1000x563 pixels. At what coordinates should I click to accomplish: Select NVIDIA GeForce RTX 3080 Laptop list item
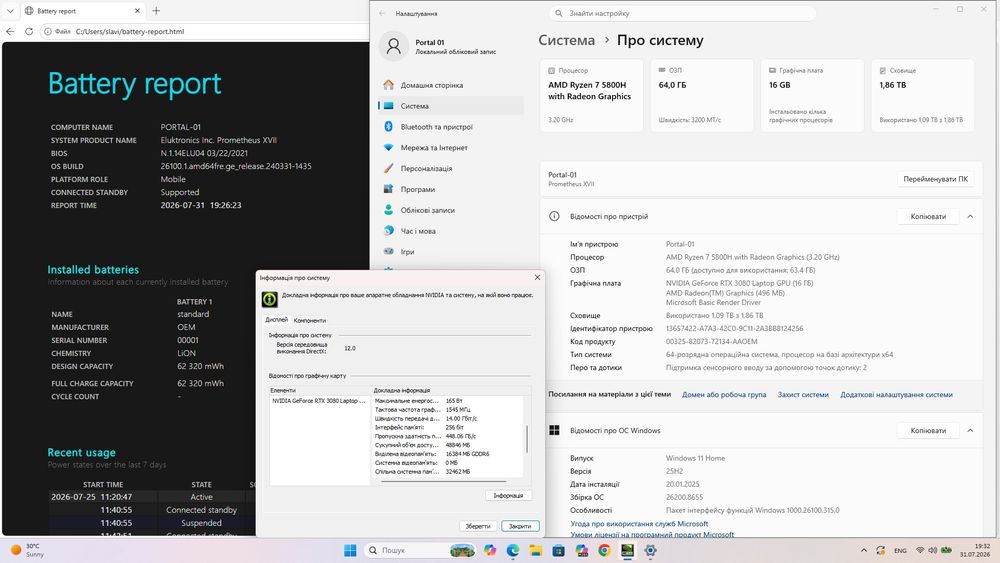319,401
